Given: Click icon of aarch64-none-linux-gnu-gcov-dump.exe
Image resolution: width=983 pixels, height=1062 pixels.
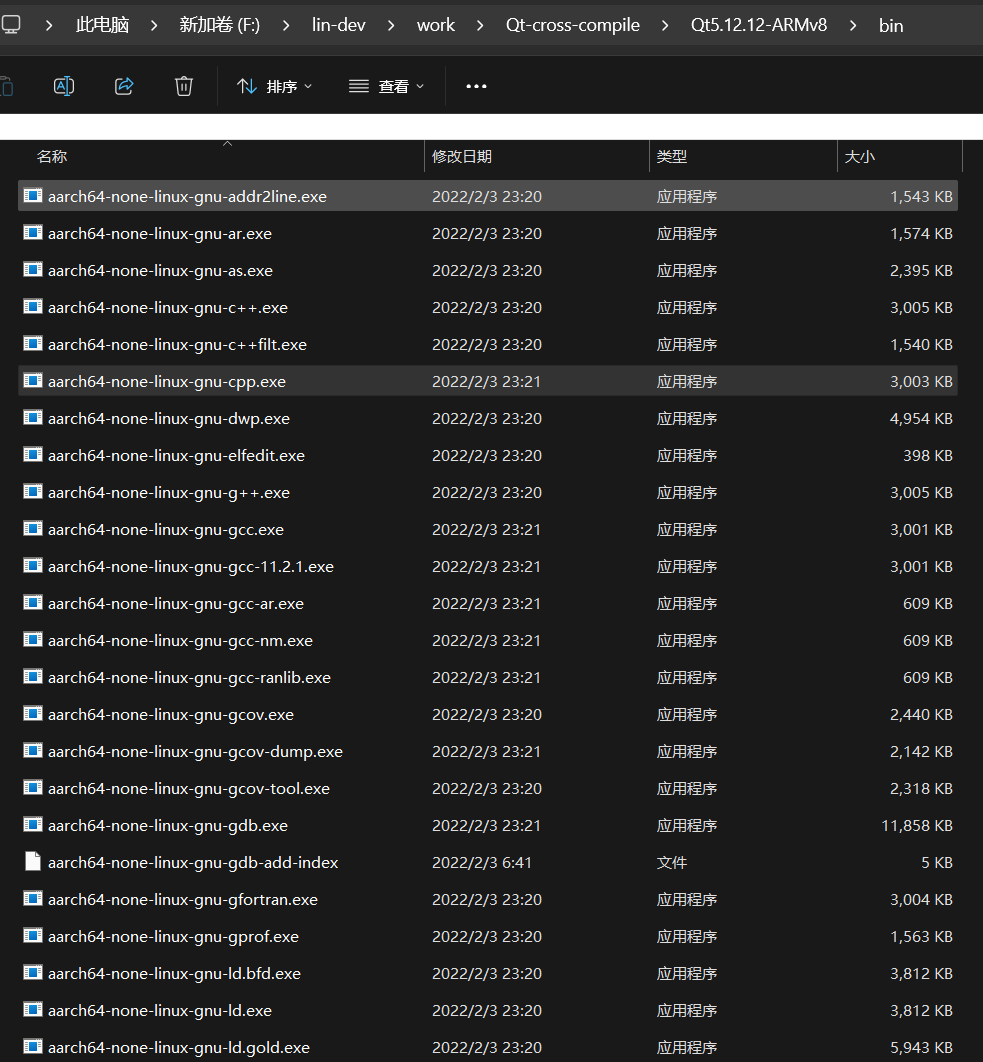Looking at the screenshot, I should (x=33, y=750).
